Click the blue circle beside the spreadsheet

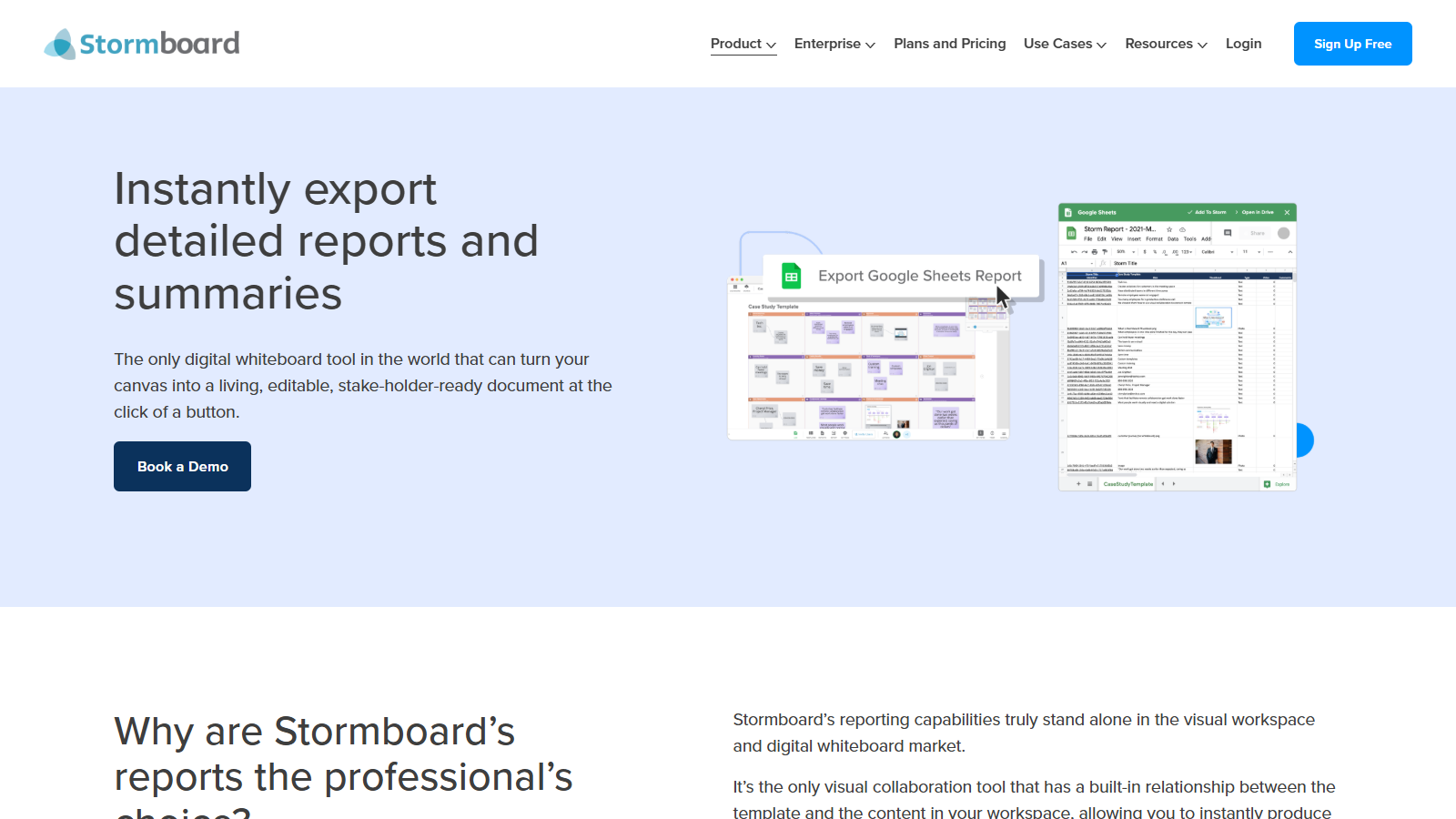coord(1305,440)
